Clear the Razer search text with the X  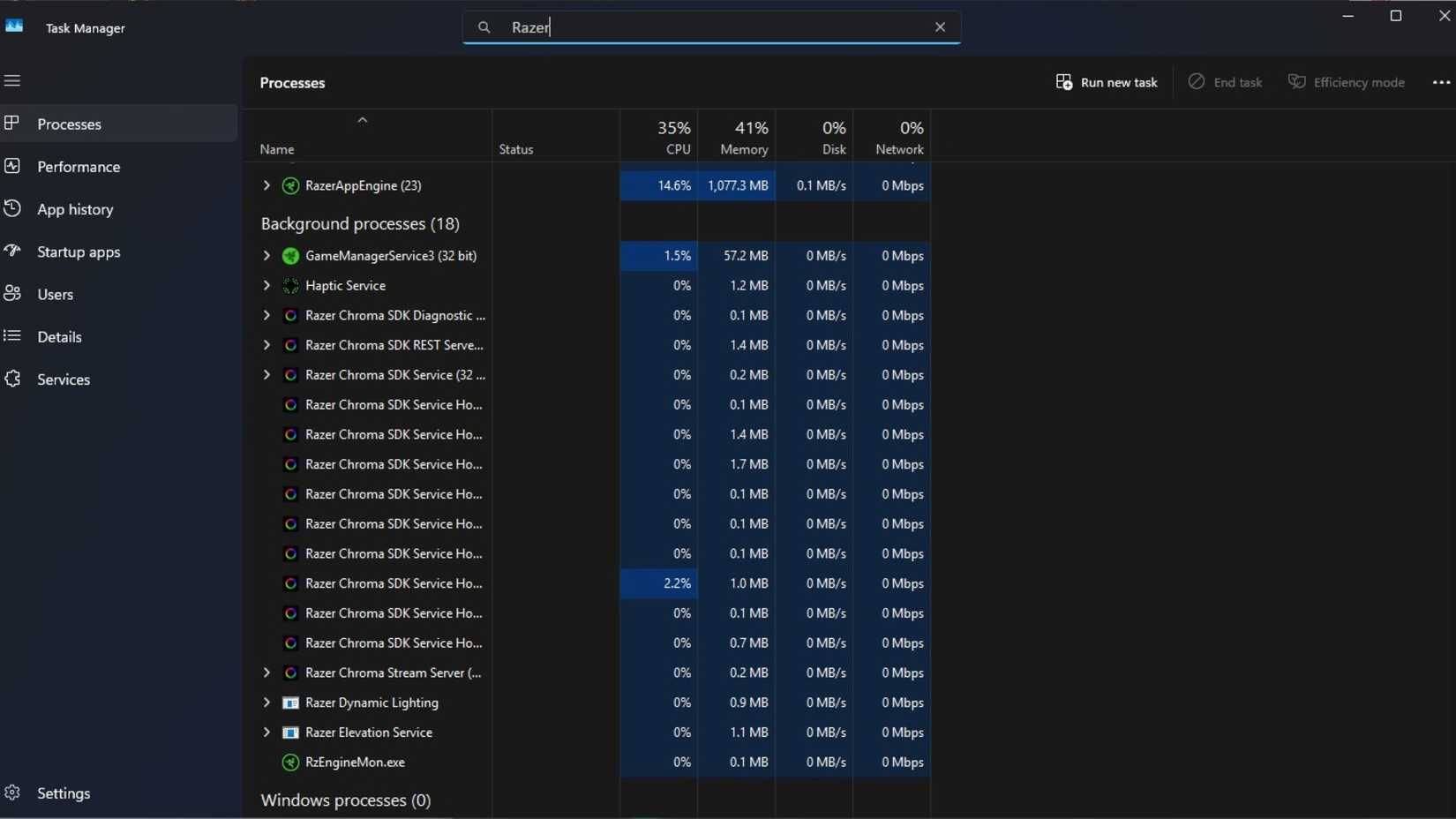[940, 27]
